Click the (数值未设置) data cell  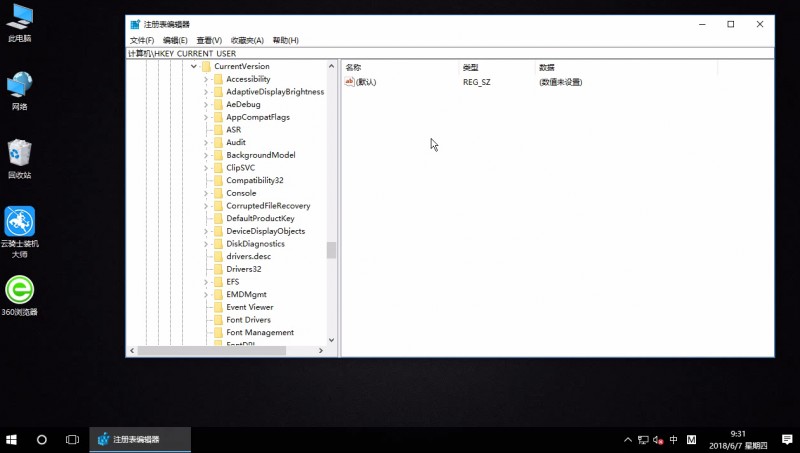pos(561,82)
